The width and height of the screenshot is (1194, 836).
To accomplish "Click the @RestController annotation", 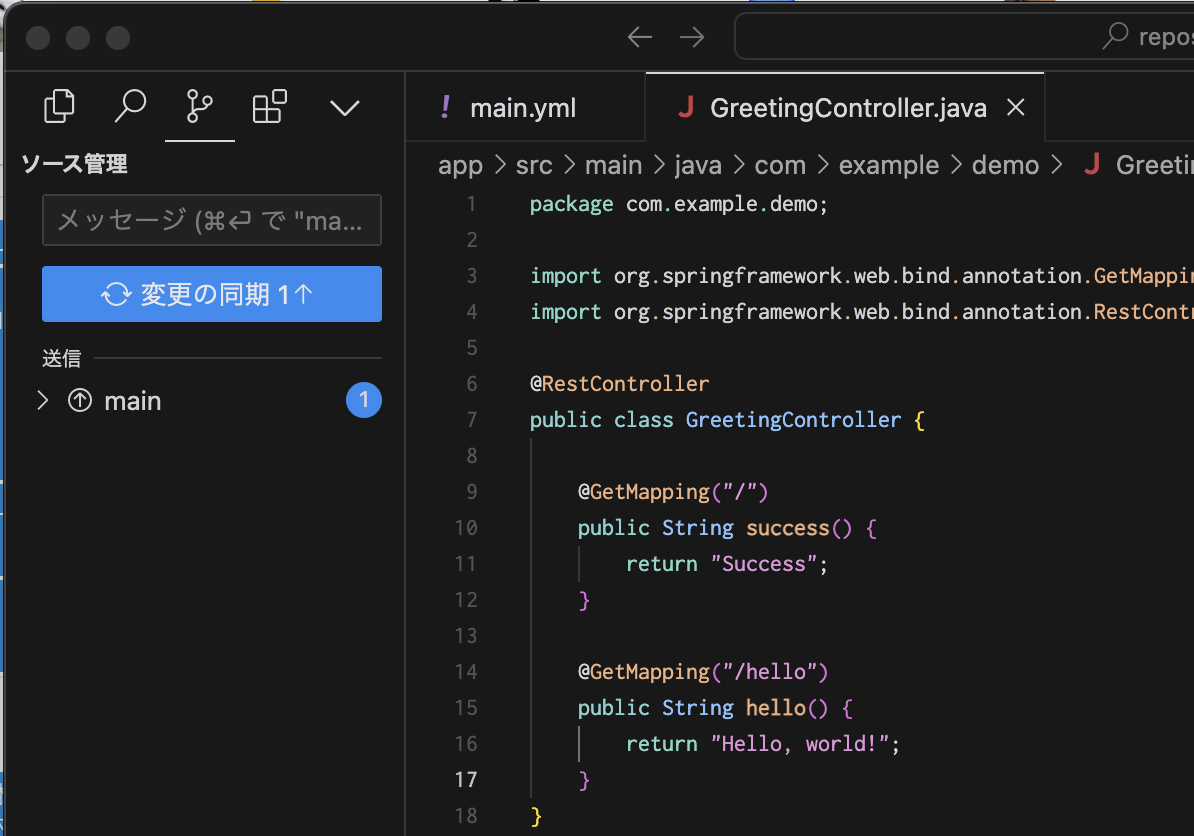I will 619,384.
